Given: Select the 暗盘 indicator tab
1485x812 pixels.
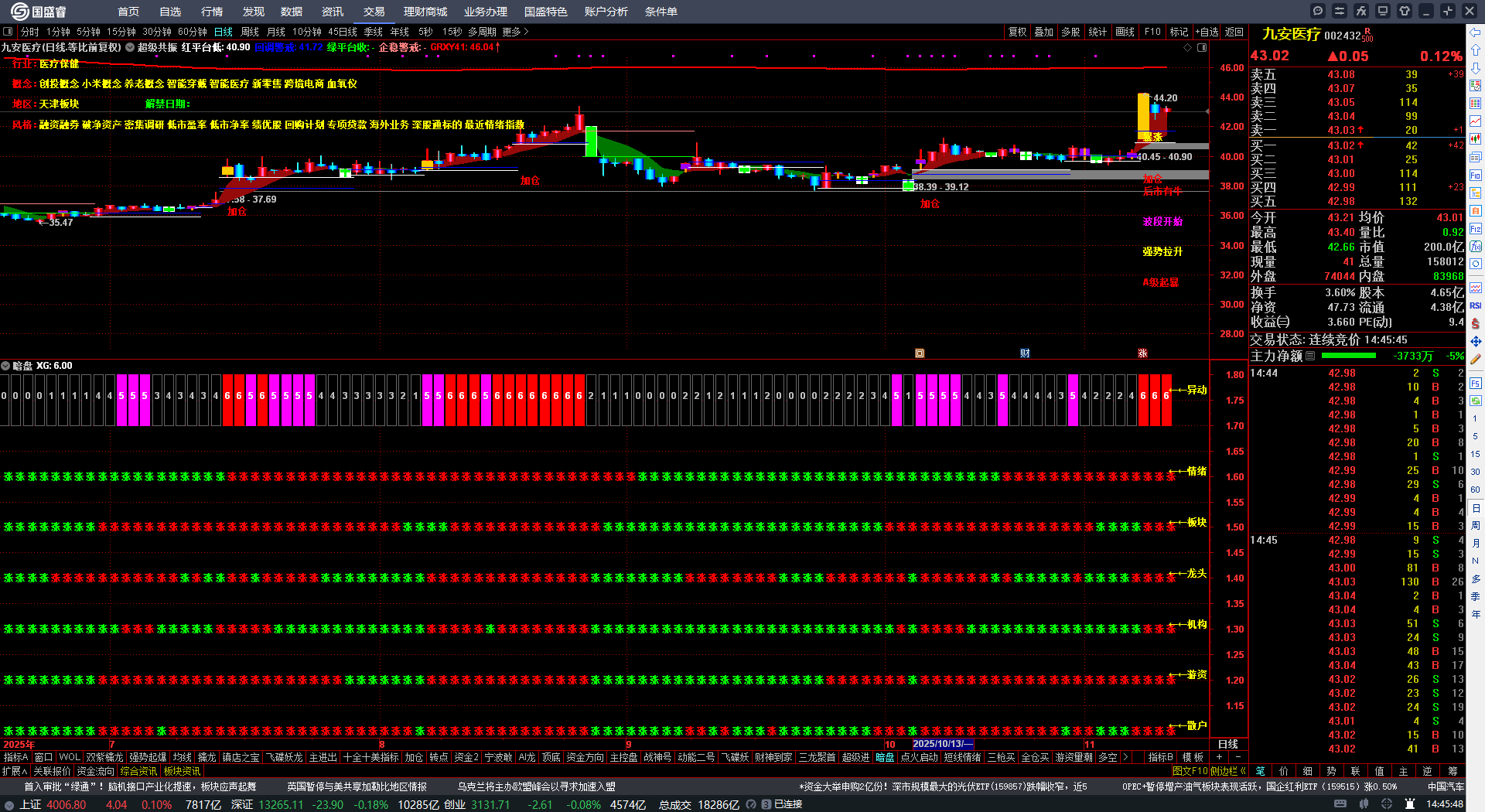Looking at the screenshot, I should 885,757.
